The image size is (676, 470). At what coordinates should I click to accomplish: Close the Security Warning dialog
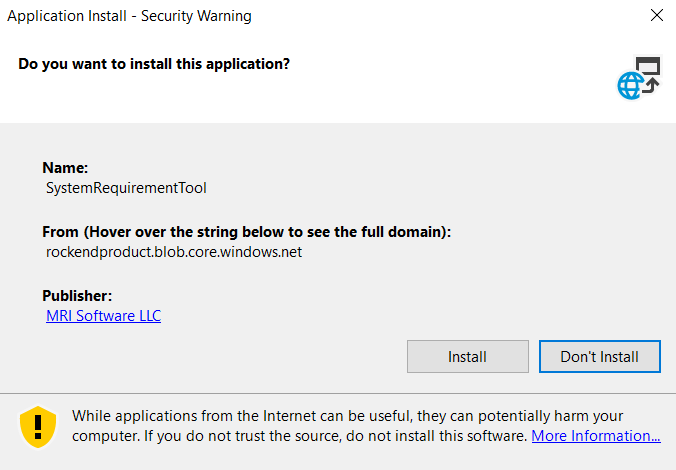(656, 16)
